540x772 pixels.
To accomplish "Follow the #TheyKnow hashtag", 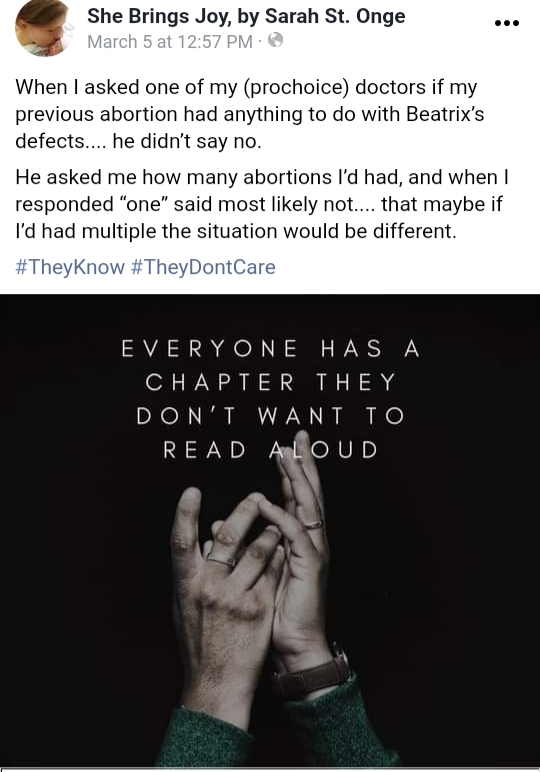I will [x=70, y=267].
